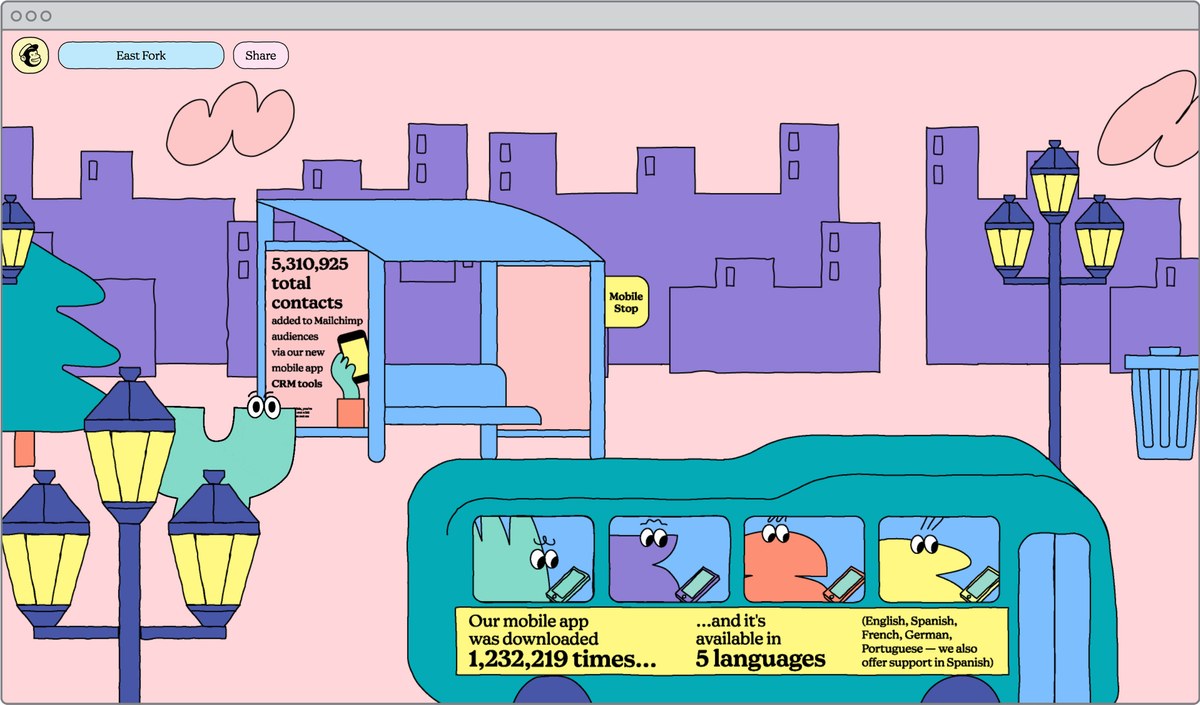Click the green character in first bus window
Viewport: 1200px width, 705px height.
click(520, 561)
